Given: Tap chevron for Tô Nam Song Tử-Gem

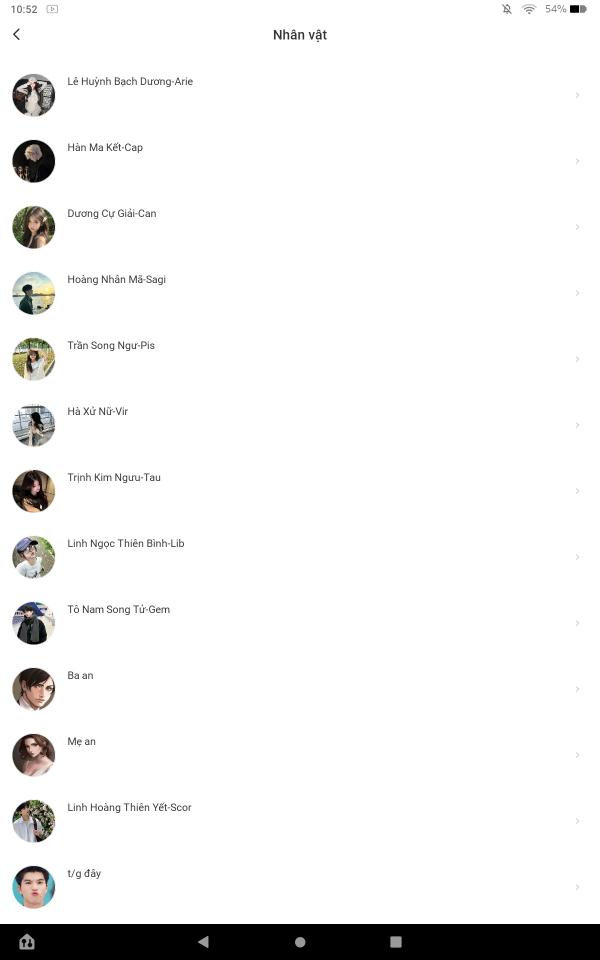Looking at the screenshot, I should 577,623.
